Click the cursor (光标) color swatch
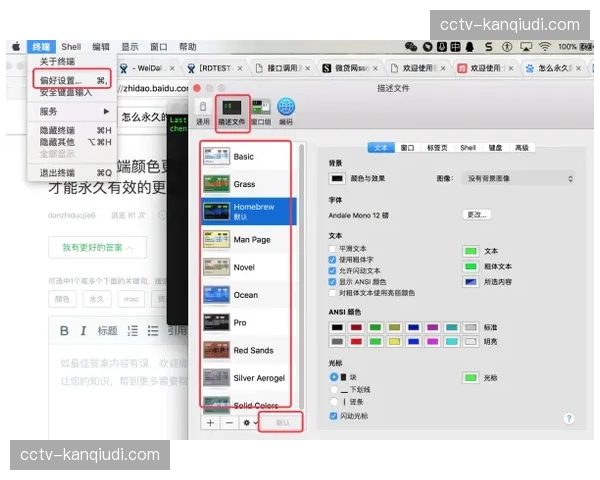The width and height of the screenshot is (600, 480). point(471,378)
